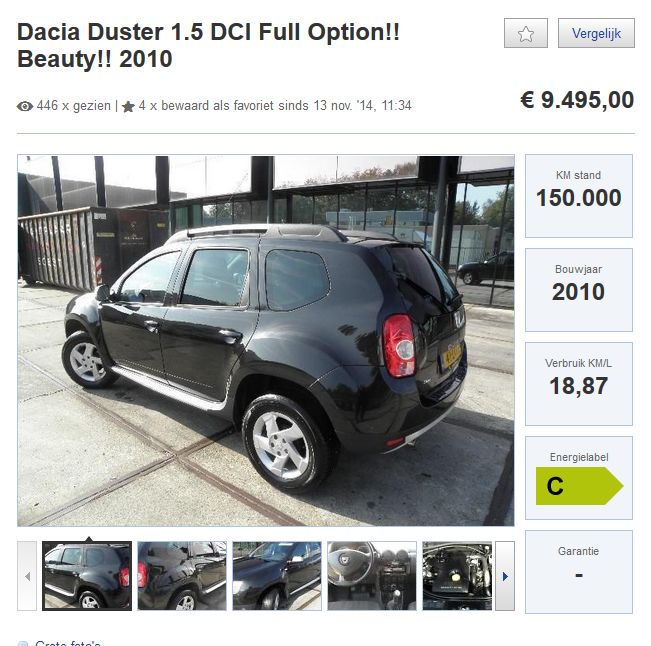
Task: Click the star favorite button
Action: click(526, 33)
